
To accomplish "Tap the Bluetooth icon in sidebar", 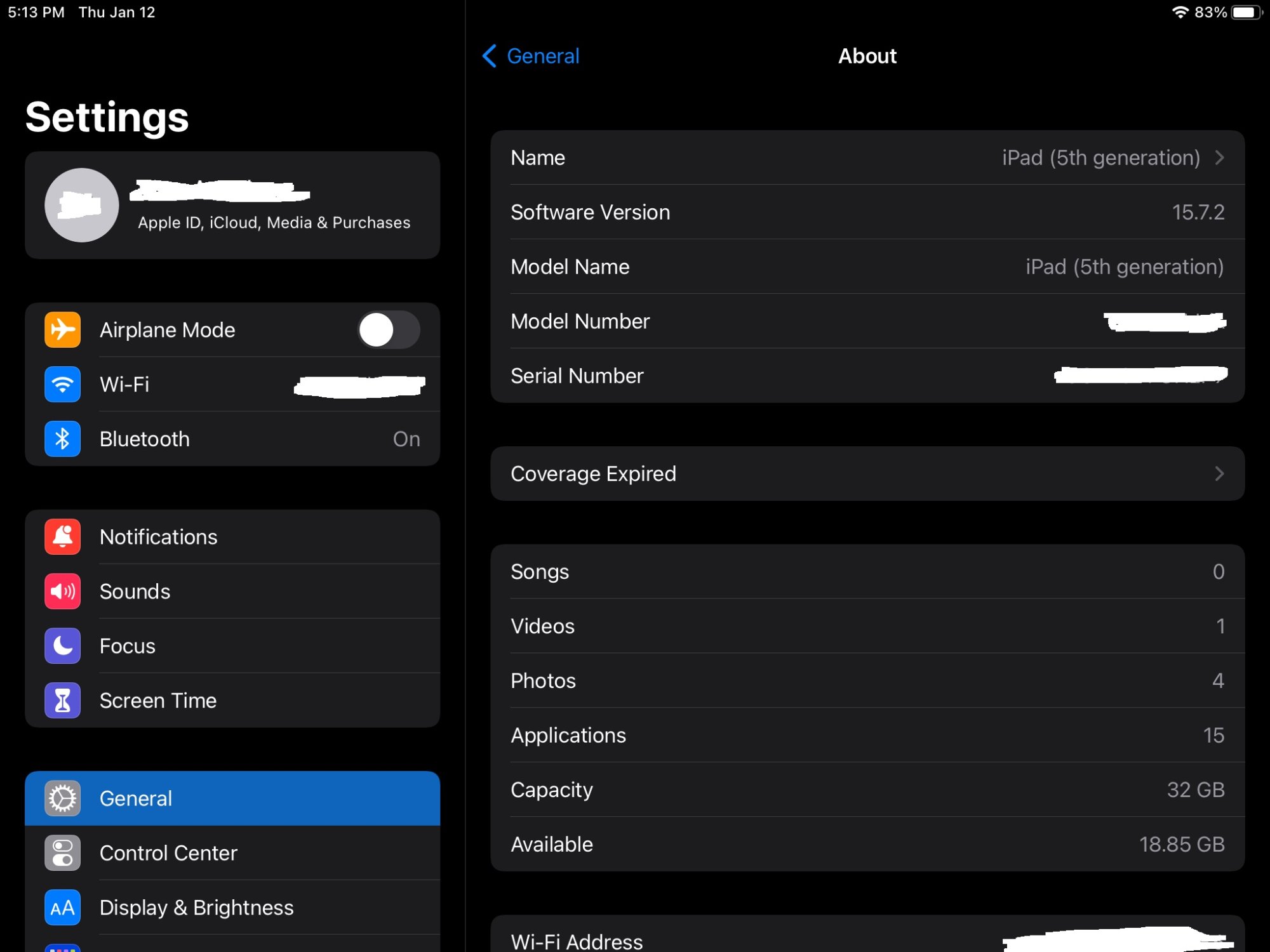I will pos(62,439).
